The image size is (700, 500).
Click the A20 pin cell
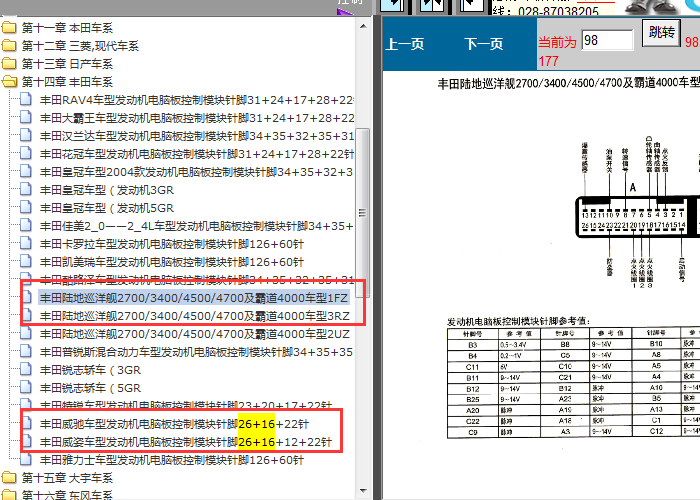(473, 410)
